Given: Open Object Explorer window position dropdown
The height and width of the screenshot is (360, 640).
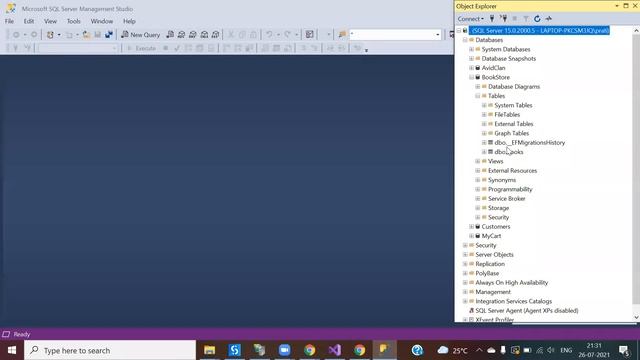Looking at the screenshot, I should [617, 6].
